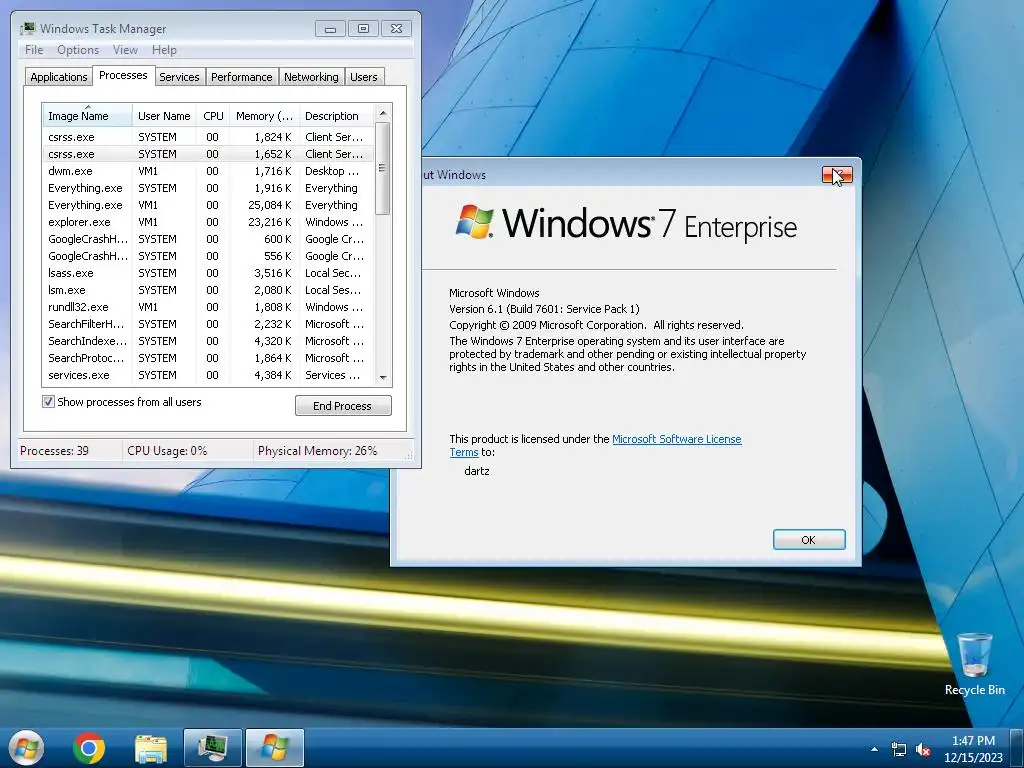Click the process list scrollbar thumb
The height and width of the screenshot is (768, 1024).
click(x=383, y=168)
